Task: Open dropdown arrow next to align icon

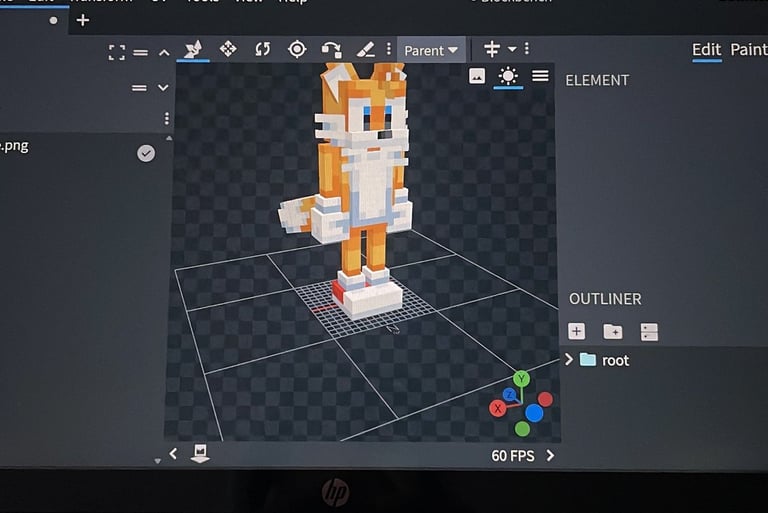Action: [x=512, y=49]
